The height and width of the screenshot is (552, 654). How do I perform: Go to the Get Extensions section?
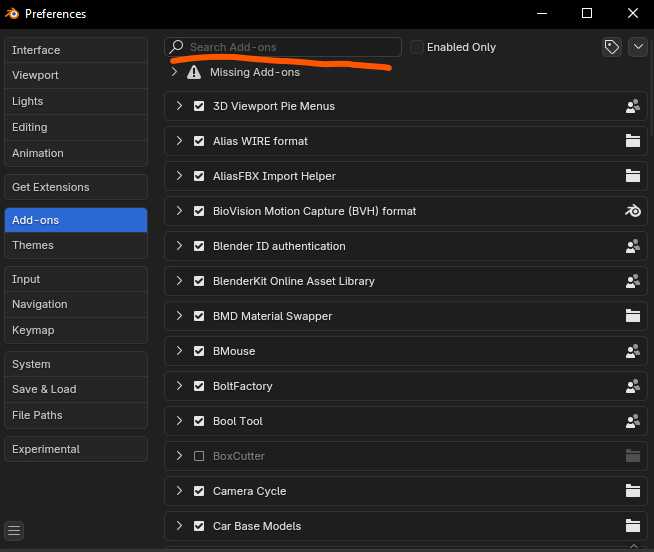[x=76, y=187]
